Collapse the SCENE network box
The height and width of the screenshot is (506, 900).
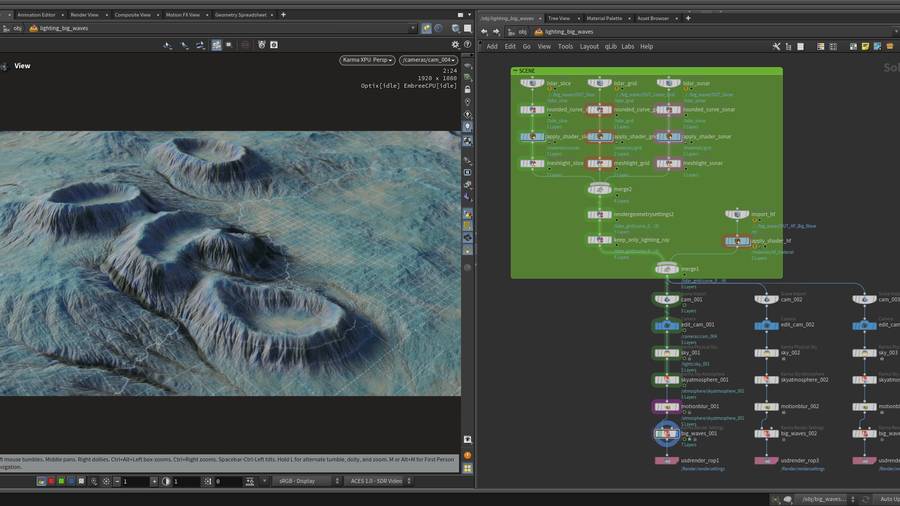point(515,71)
